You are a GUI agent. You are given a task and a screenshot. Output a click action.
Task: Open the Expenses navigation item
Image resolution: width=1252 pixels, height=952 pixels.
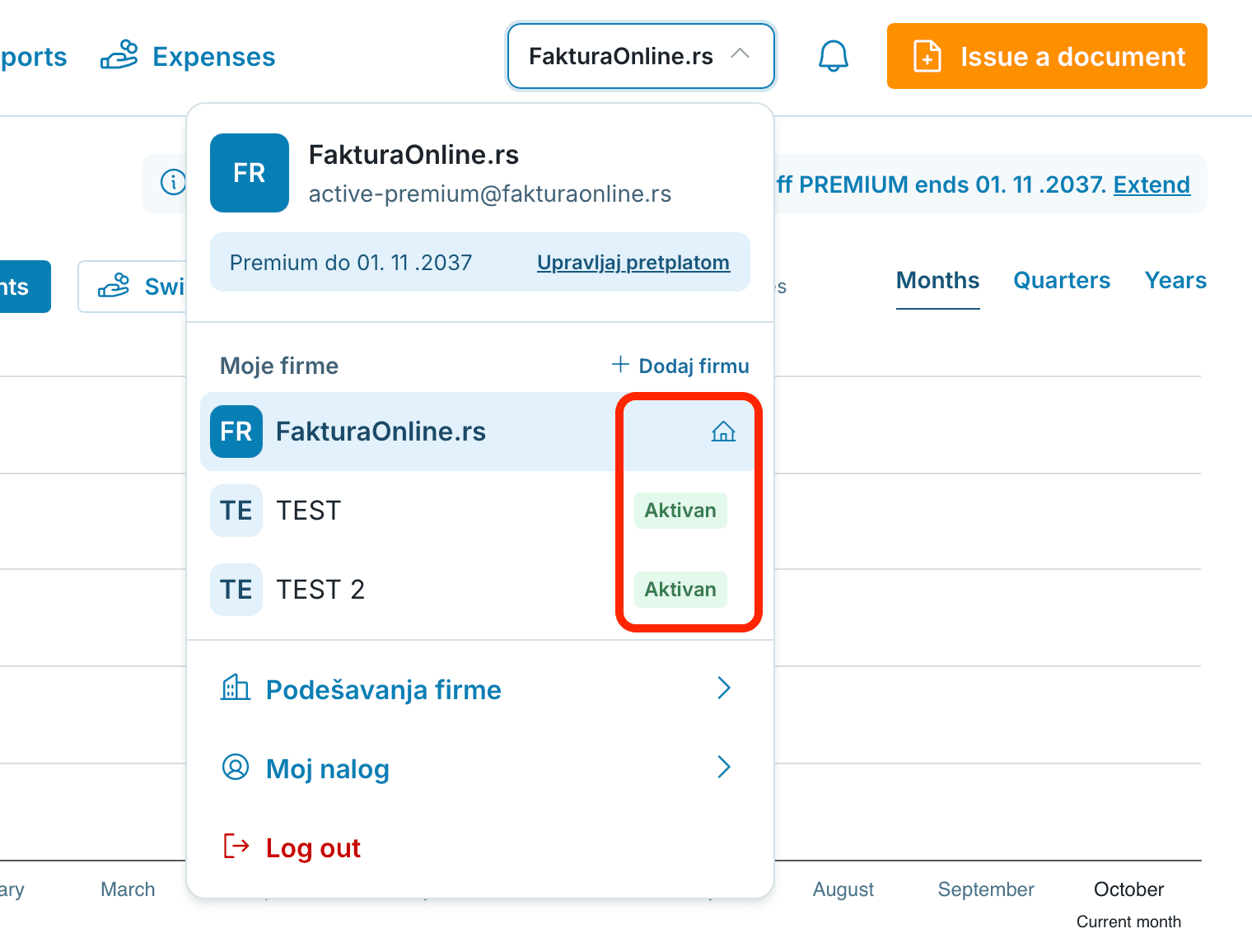[188, 56]
